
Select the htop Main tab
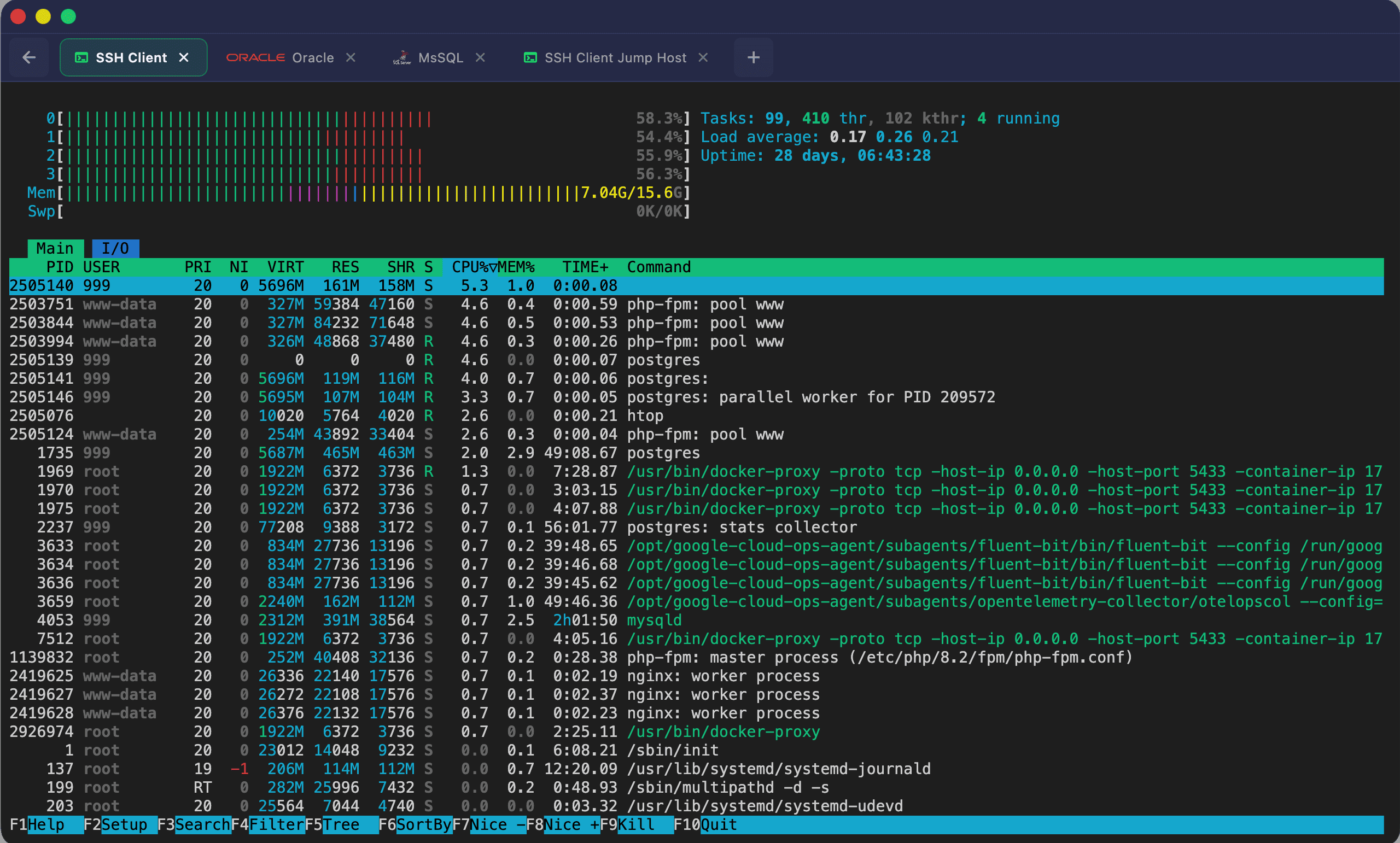point(55,248)
